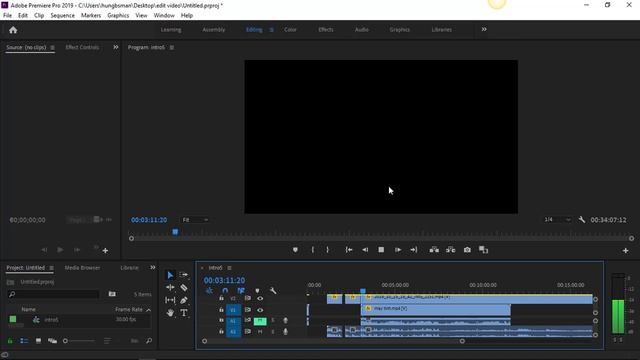Select the Razor tool
Image resolution: width=640 pixels, height=360 pixels.
point(184,287)
